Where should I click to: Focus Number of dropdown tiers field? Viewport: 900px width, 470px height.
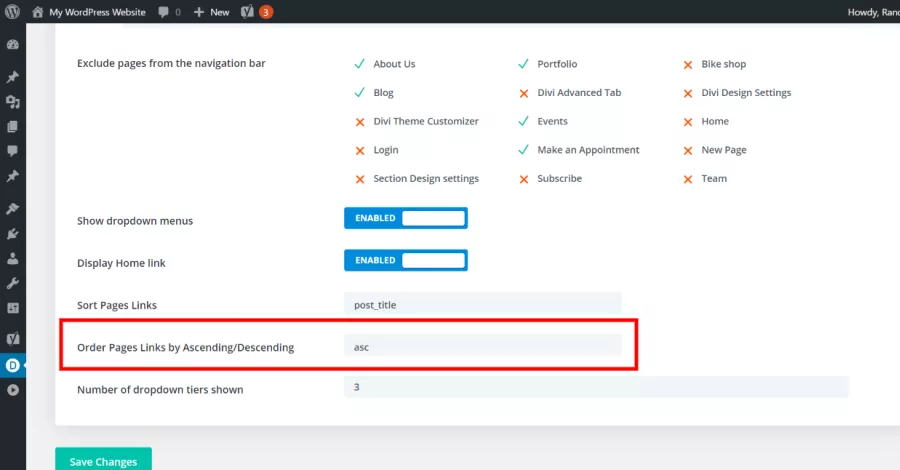point(596,387)
